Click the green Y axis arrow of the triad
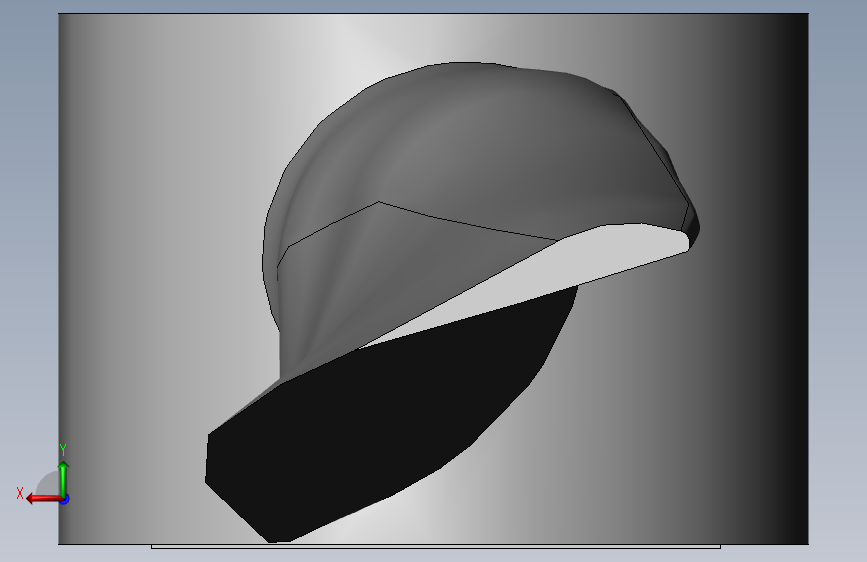 pyautogui.click(x=64, y=479)
